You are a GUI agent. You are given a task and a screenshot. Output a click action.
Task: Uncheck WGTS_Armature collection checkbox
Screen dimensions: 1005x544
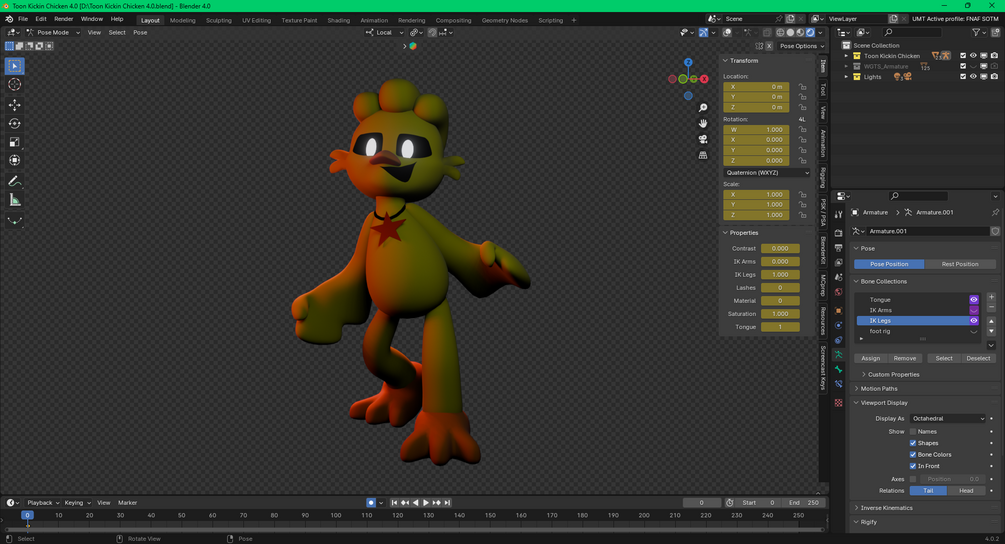[x=963, y=66]
